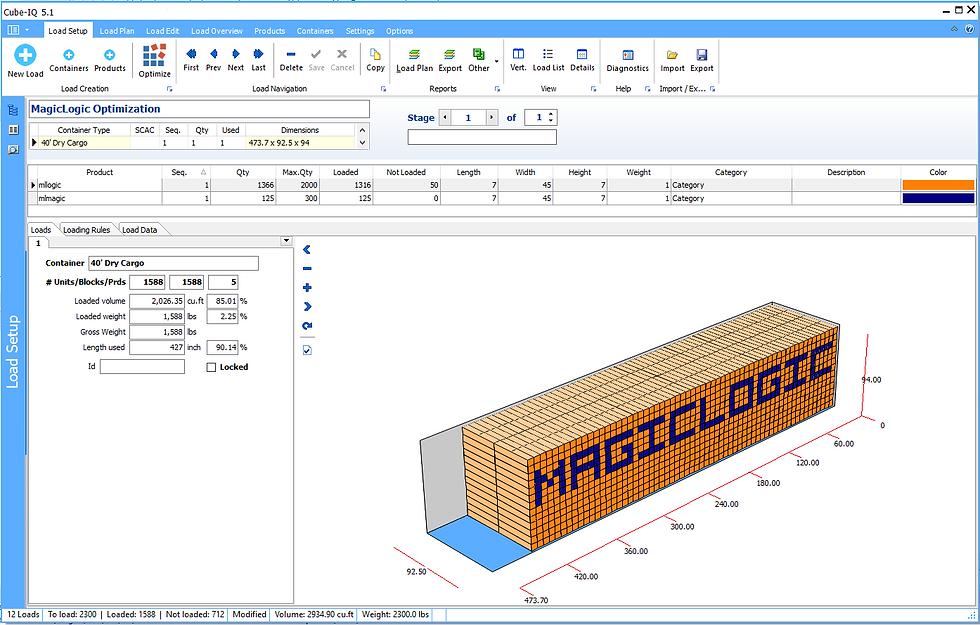
Task: Go to previous Stage
Action: [444, 118]
